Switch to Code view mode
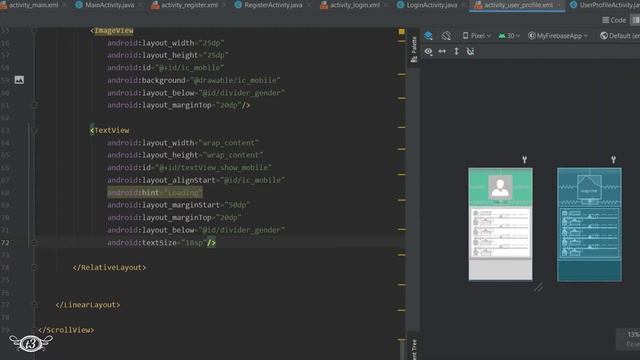Screen dimensions: 640x360 point(614,20)
